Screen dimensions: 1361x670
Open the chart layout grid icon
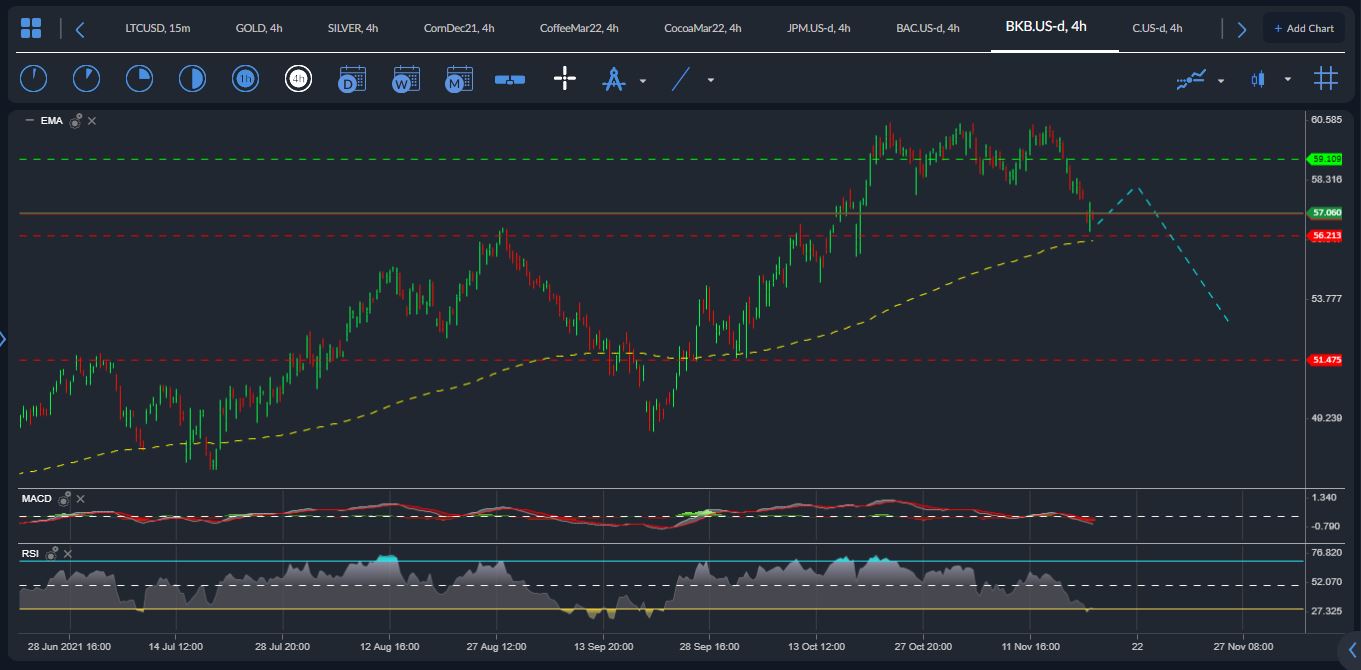[31, 28]
